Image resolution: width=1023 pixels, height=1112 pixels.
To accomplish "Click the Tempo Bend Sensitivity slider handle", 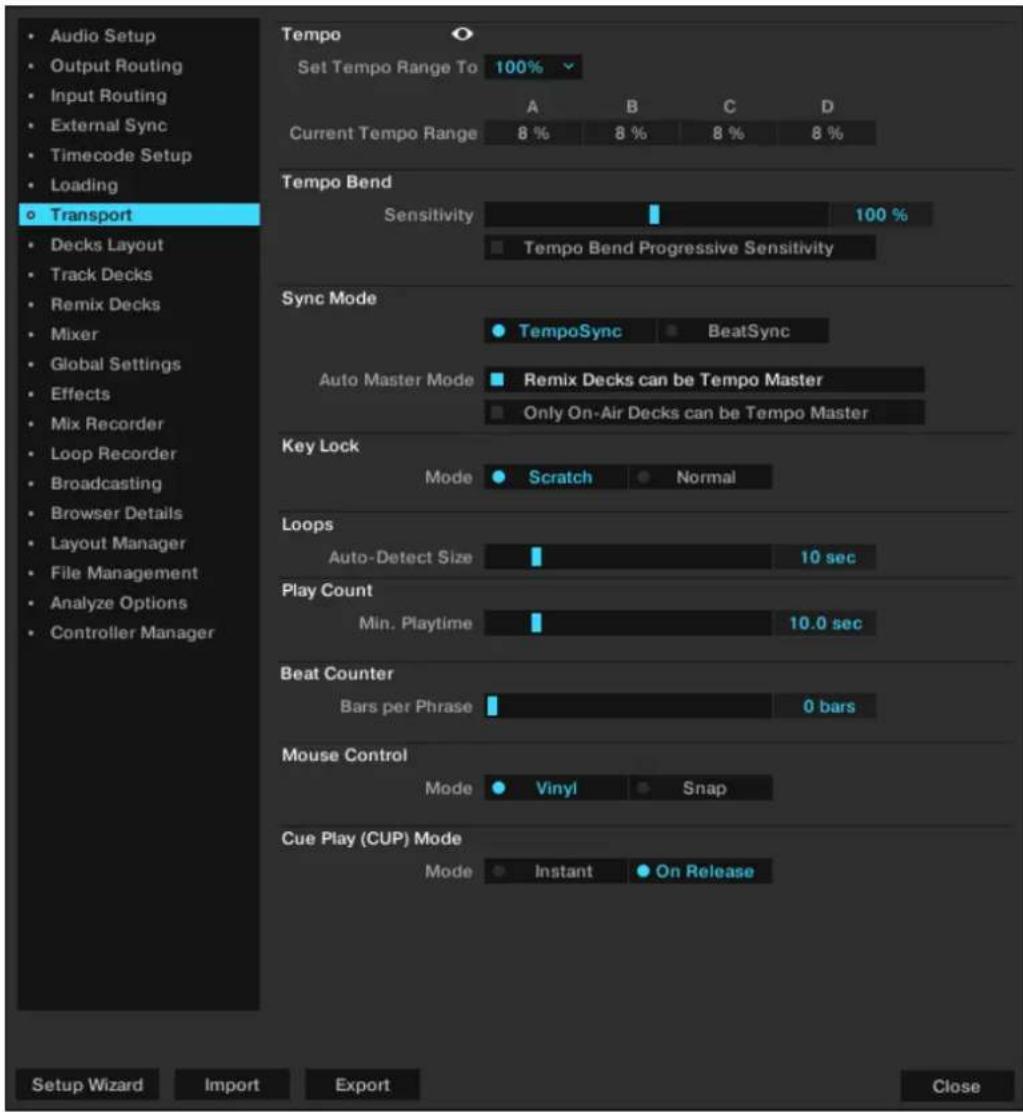I will pyautogui.click(x=654, y=214).
